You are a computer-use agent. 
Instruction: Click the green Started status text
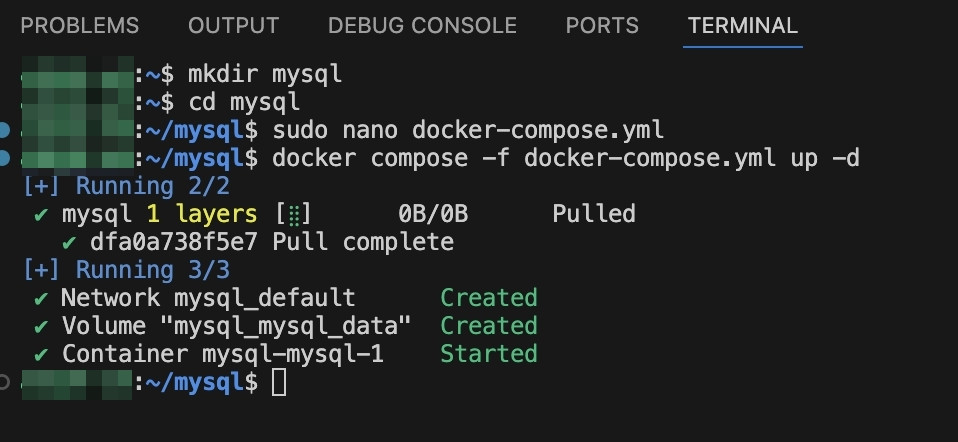489,354
